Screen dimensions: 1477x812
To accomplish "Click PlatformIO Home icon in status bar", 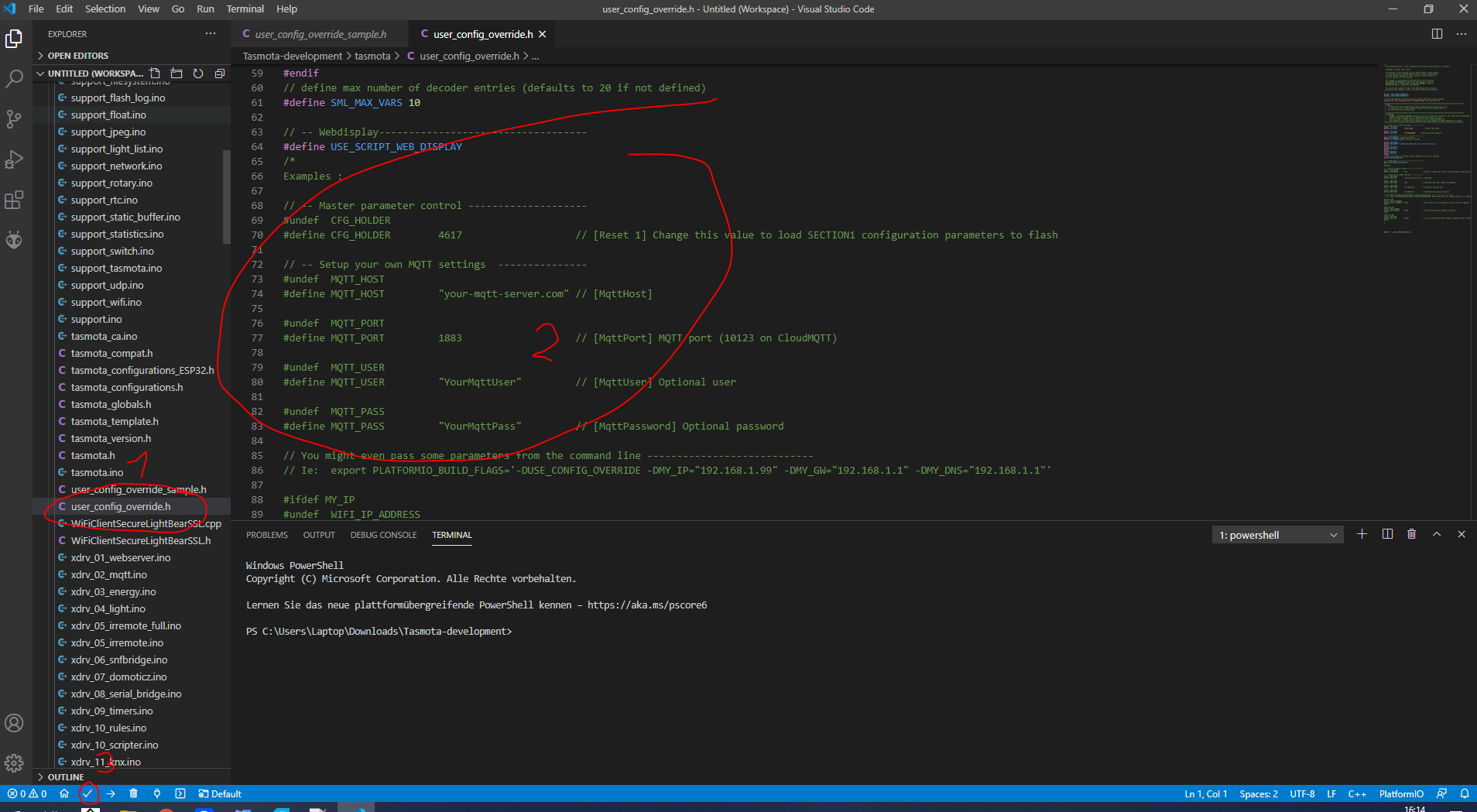I will pos(64,793).
